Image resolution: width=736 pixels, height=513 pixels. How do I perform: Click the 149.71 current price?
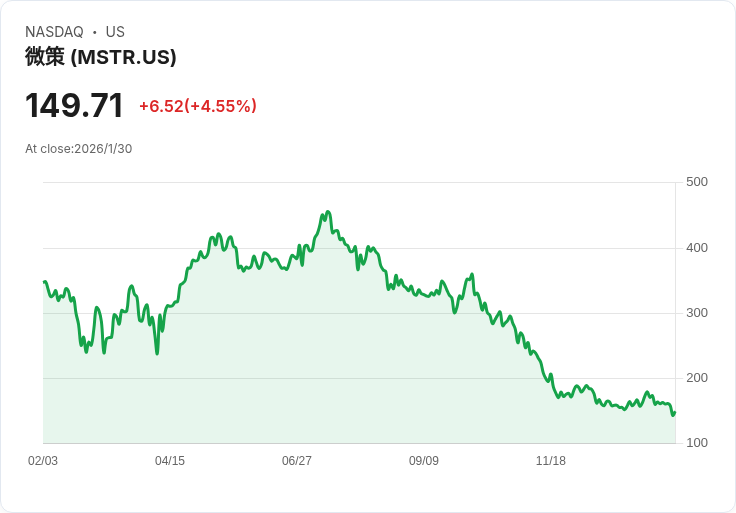(74, 105)
